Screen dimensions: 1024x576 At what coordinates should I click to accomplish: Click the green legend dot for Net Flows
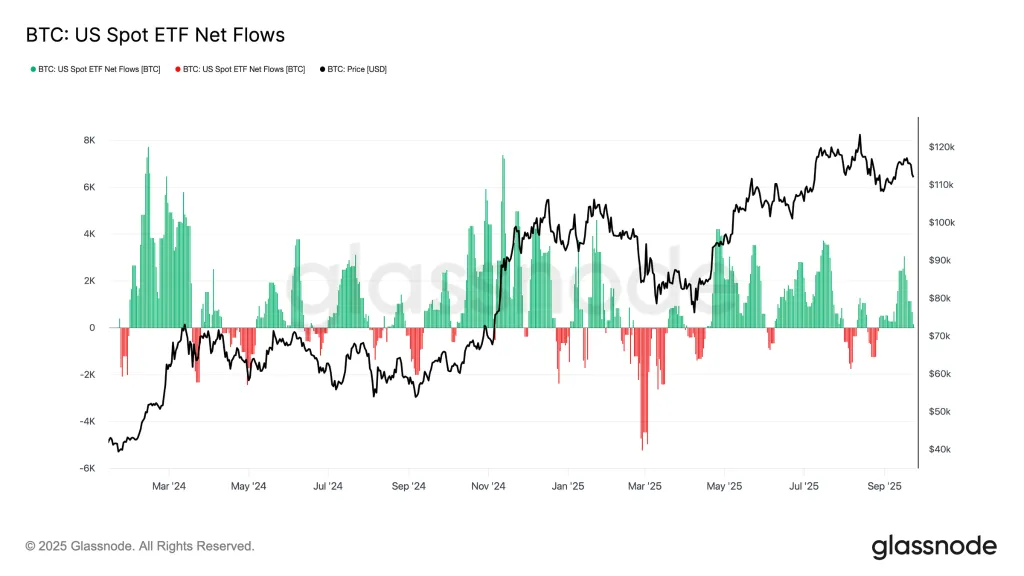click(x=33, y=69)
